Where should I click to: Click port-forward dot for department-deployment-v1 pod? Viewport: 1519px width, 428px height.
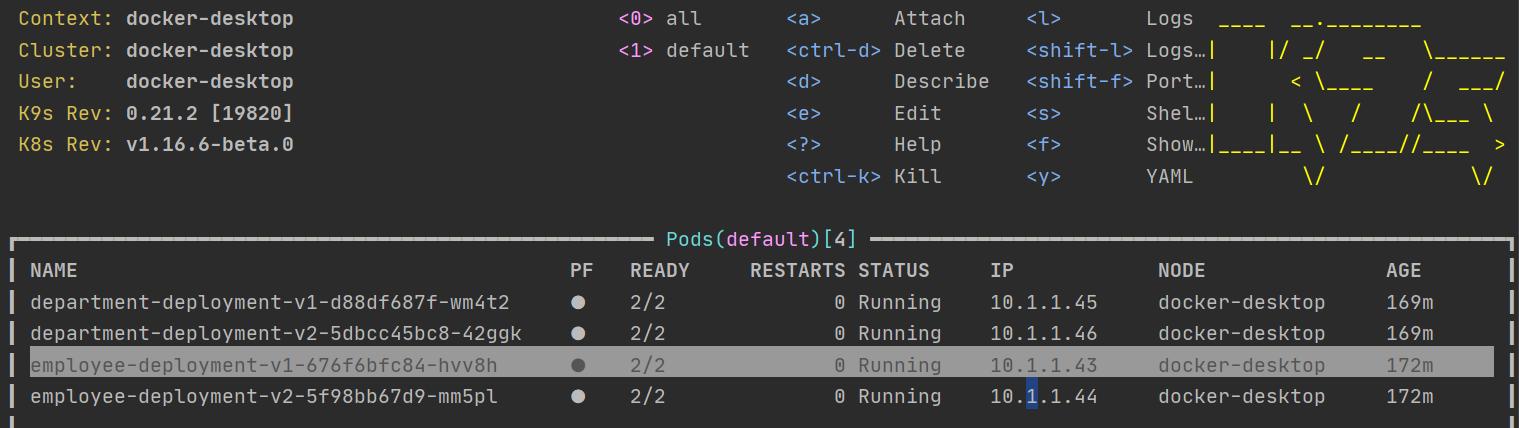click(x=577, y=302)
